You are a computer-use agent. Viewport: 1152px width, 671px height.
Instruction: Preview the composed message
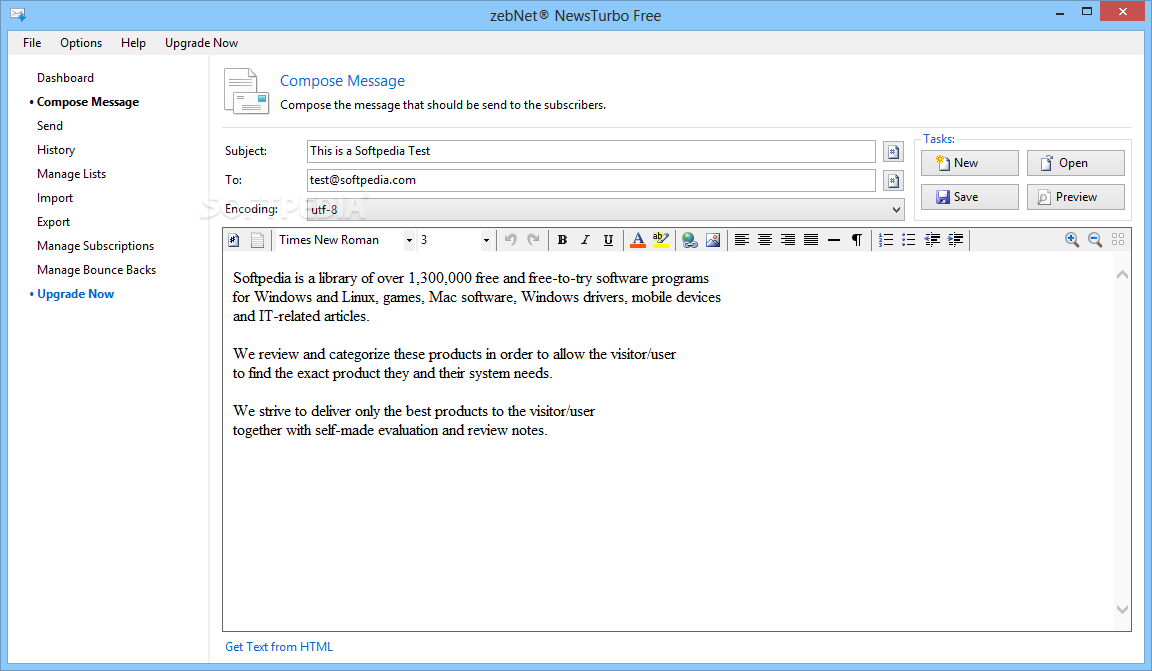pos(1076,197)
